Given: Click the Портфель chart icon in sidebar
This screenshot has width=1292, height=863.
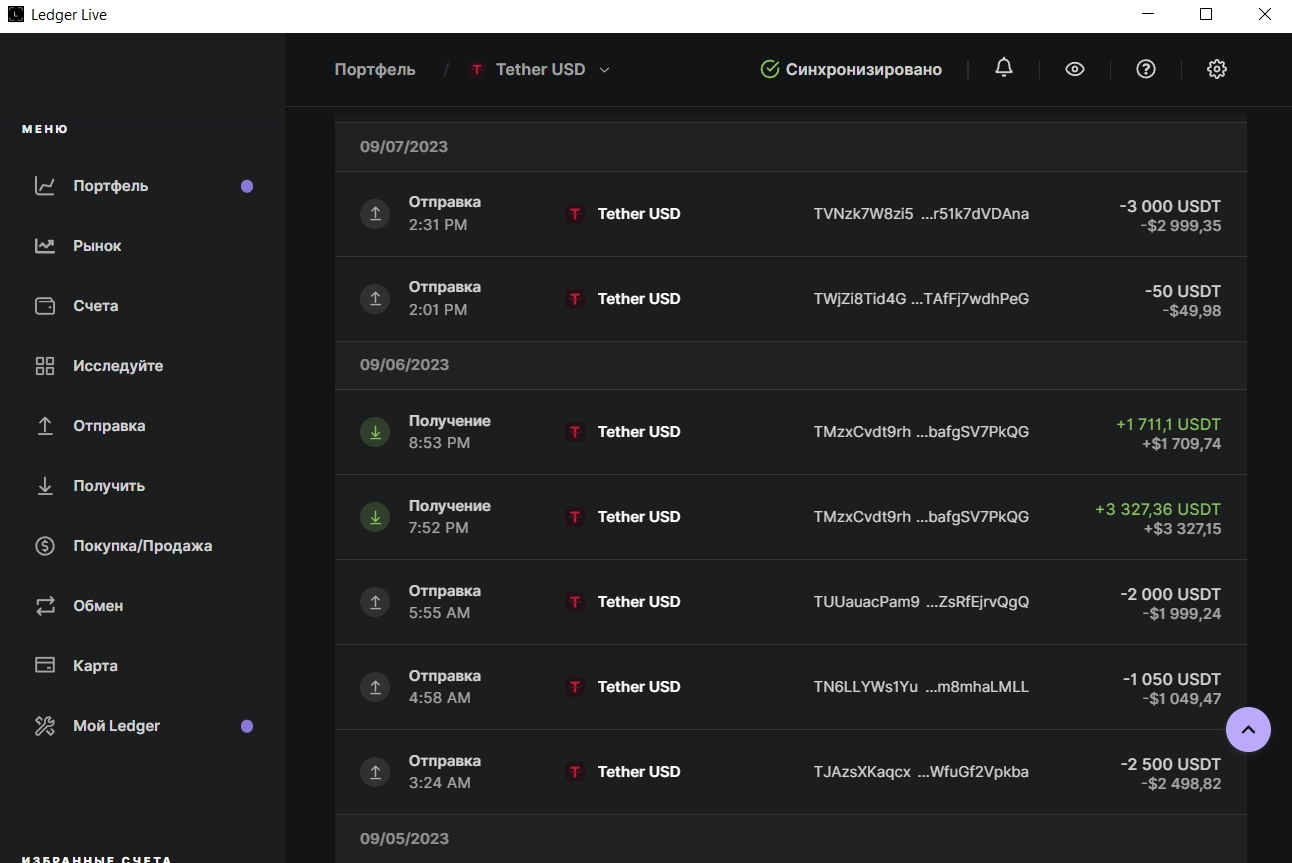Looking at the screenshot, I should (x=45, y=186).
